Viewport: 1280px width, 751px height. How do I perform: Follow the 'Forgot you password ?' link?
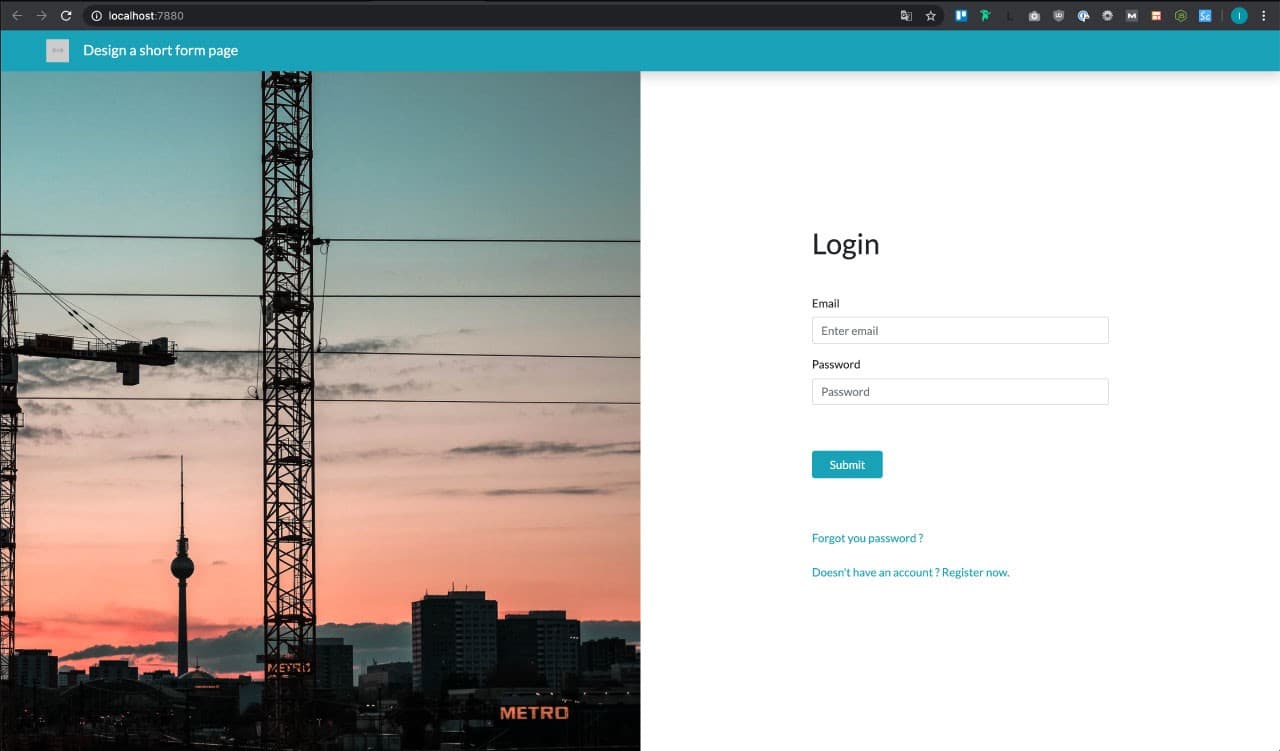[x=867, y=538]
